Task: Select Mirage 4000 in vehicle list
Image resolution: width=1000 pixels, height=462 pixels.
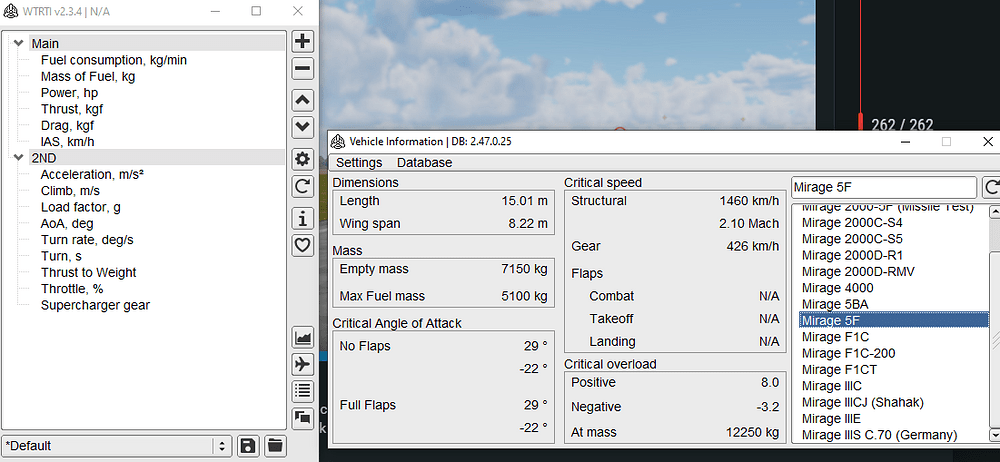Action: pyautogui.click(x=837, y=288)
